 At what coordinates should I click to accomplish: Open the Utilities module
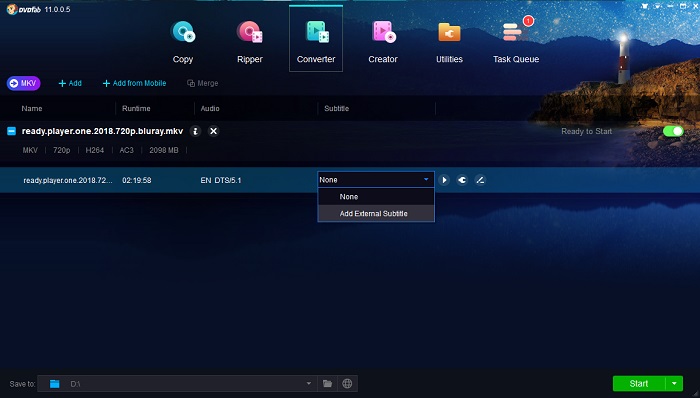(449, 42)
